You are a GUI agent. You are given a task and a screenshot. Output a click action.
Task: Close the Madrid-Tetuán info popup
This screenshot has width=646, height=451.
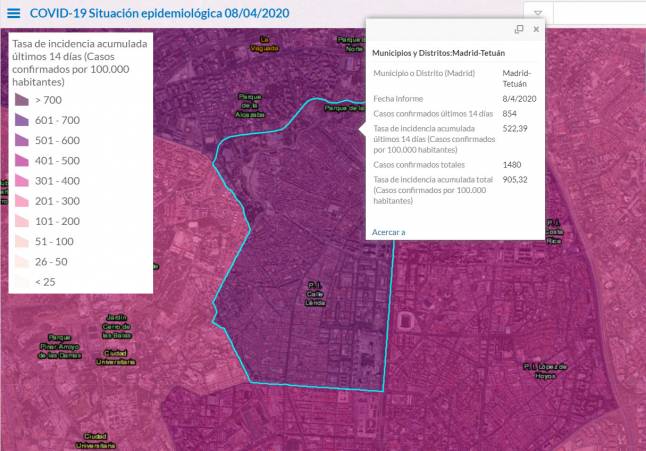[x=536, y=30]
